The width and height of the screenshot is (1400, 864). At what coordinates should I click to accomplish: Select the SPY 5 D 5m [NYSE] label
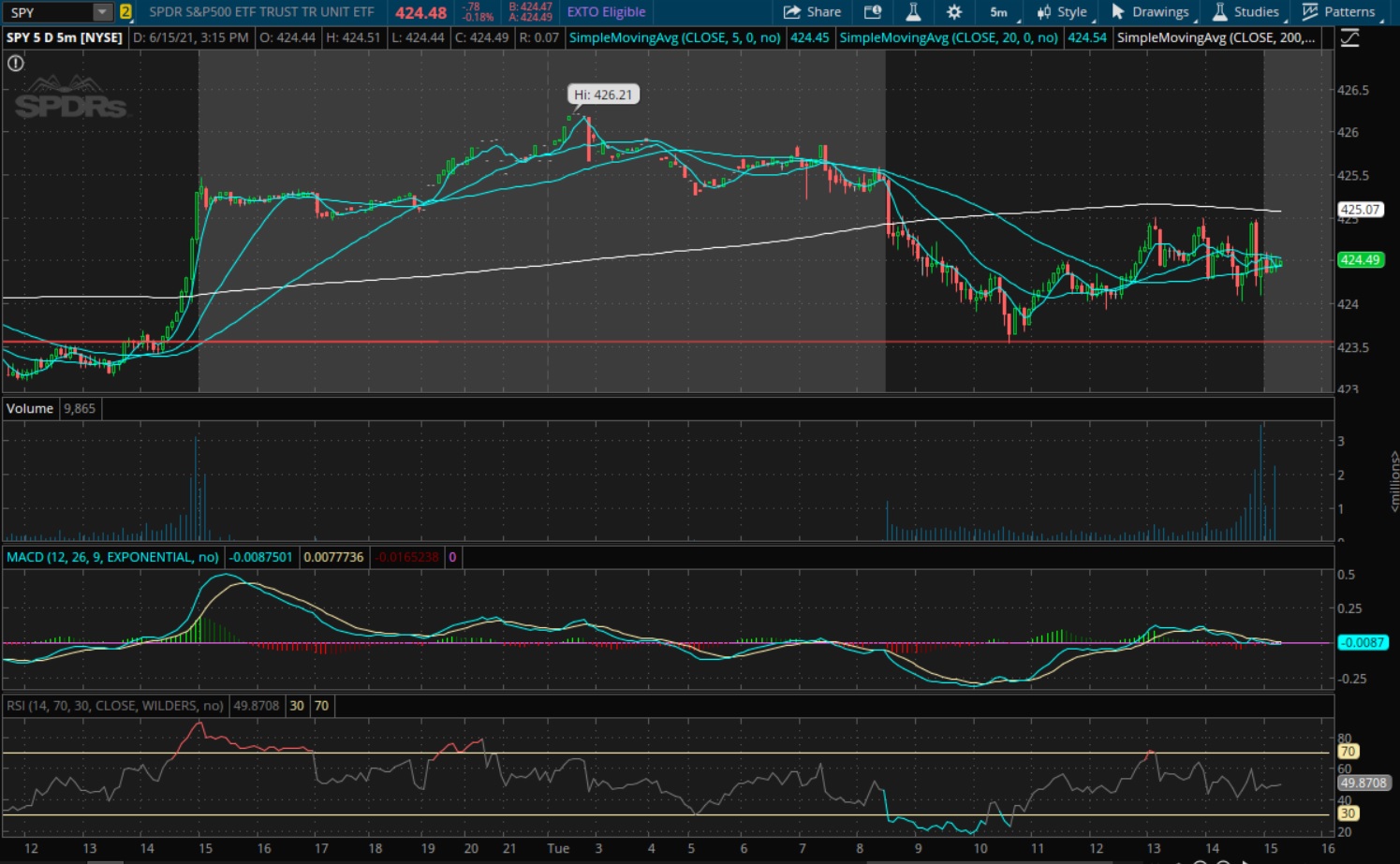[65, 37]
